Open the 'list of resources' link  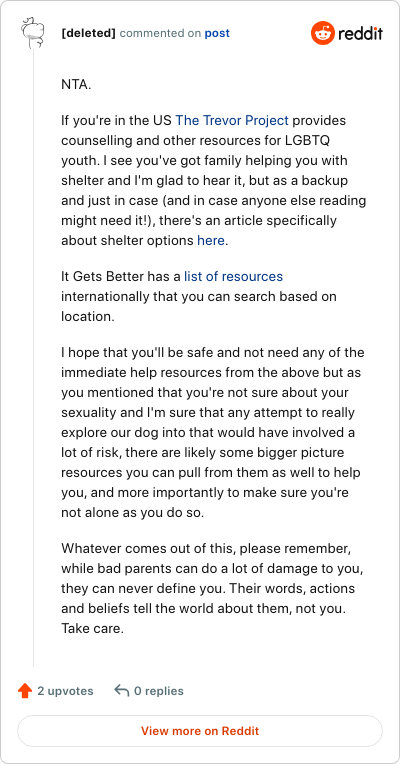(x=233, y=276)
